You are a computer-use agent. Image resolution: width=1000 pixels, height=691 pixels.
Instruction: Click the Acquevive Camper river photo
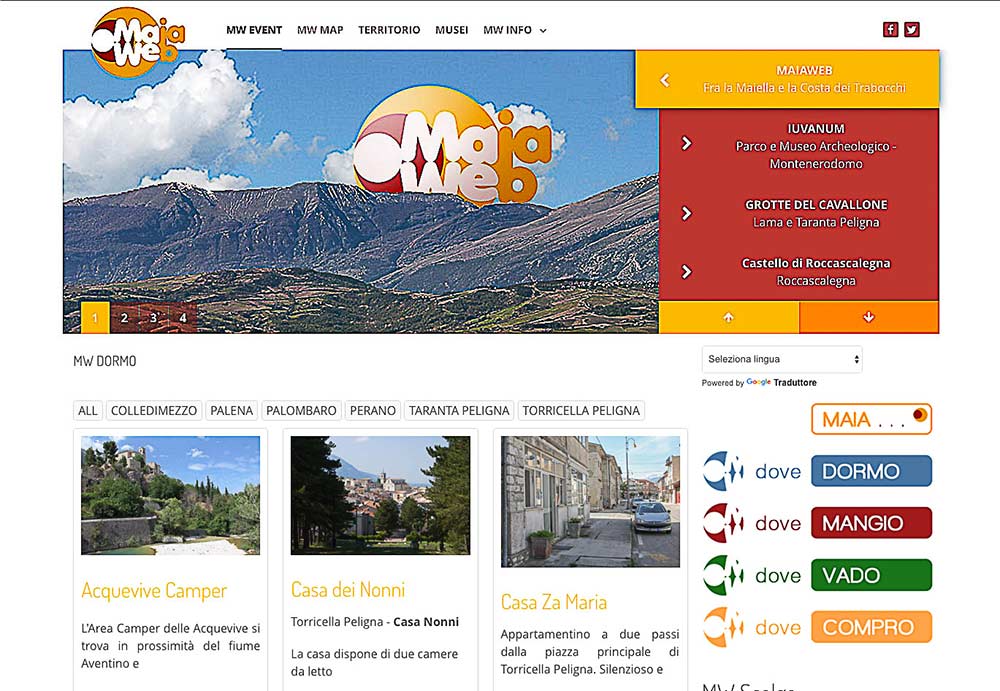pos(170,496)
